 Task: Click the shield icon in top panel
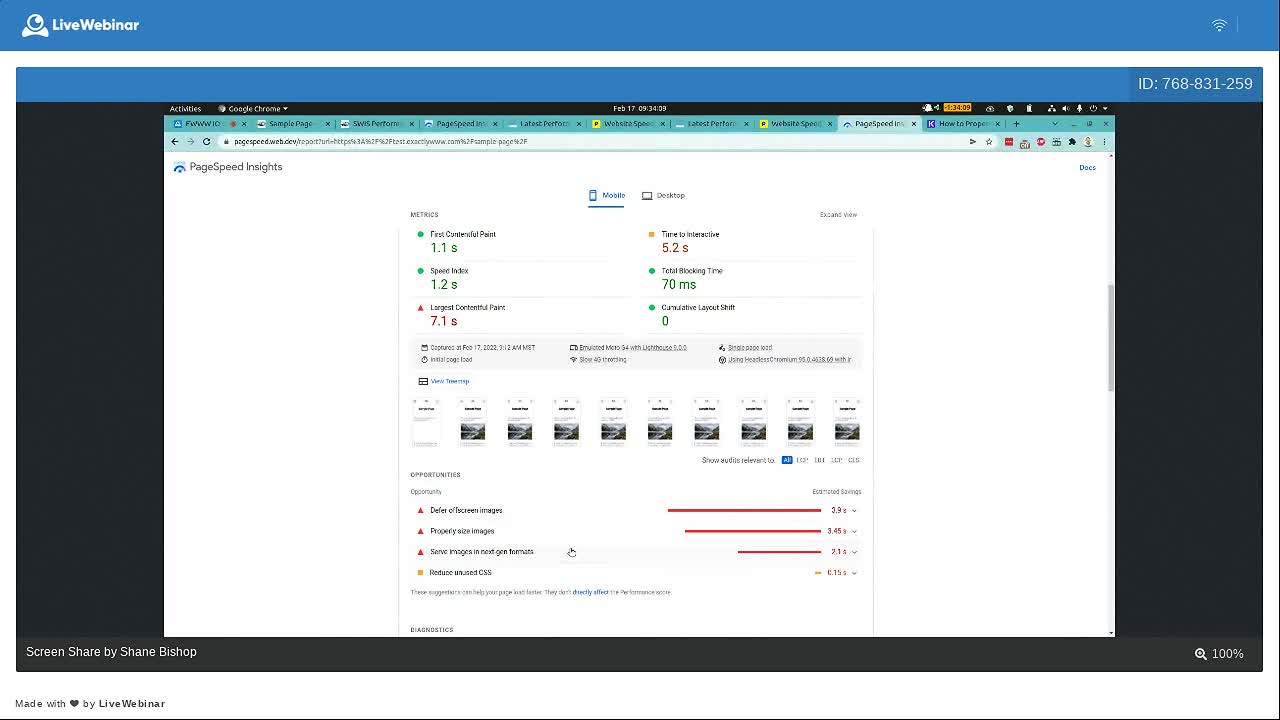click(1010, 108)
